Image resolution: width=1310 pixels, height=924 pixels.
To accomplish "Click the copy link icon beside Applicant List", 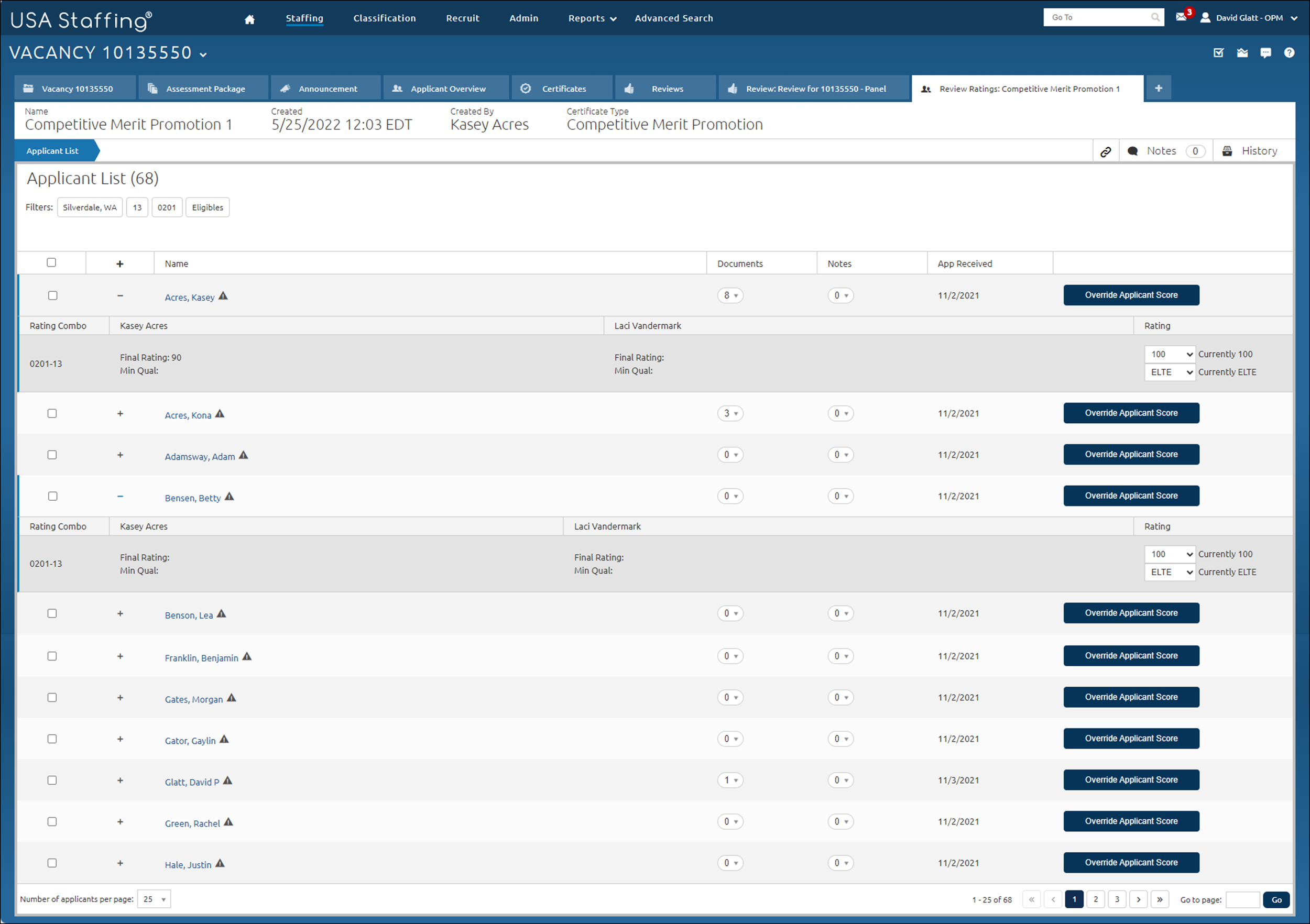I will pyautogui.click(x=1106, y=150).
